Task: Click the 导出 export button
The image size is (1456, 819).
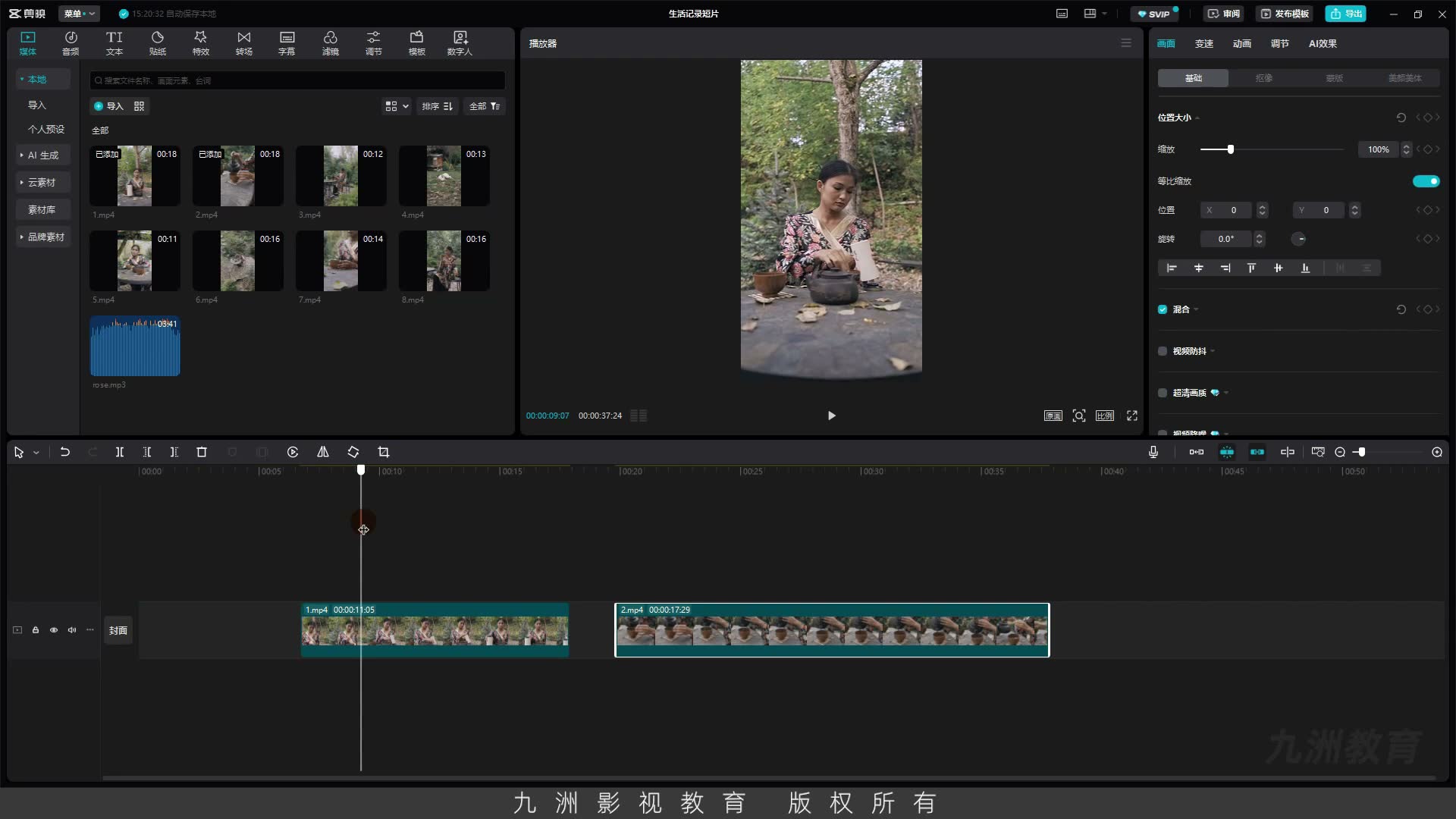Action: [1346, 14]
